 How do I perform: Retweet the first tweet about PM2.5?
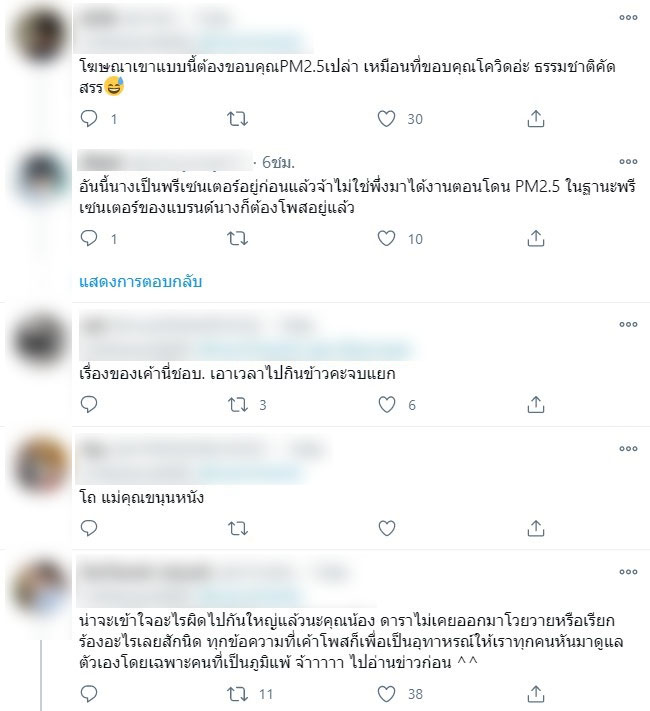click(237, 119)
